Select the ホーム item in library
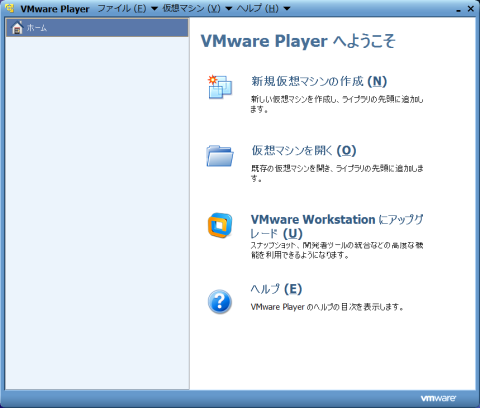 [x=97, y=28]
